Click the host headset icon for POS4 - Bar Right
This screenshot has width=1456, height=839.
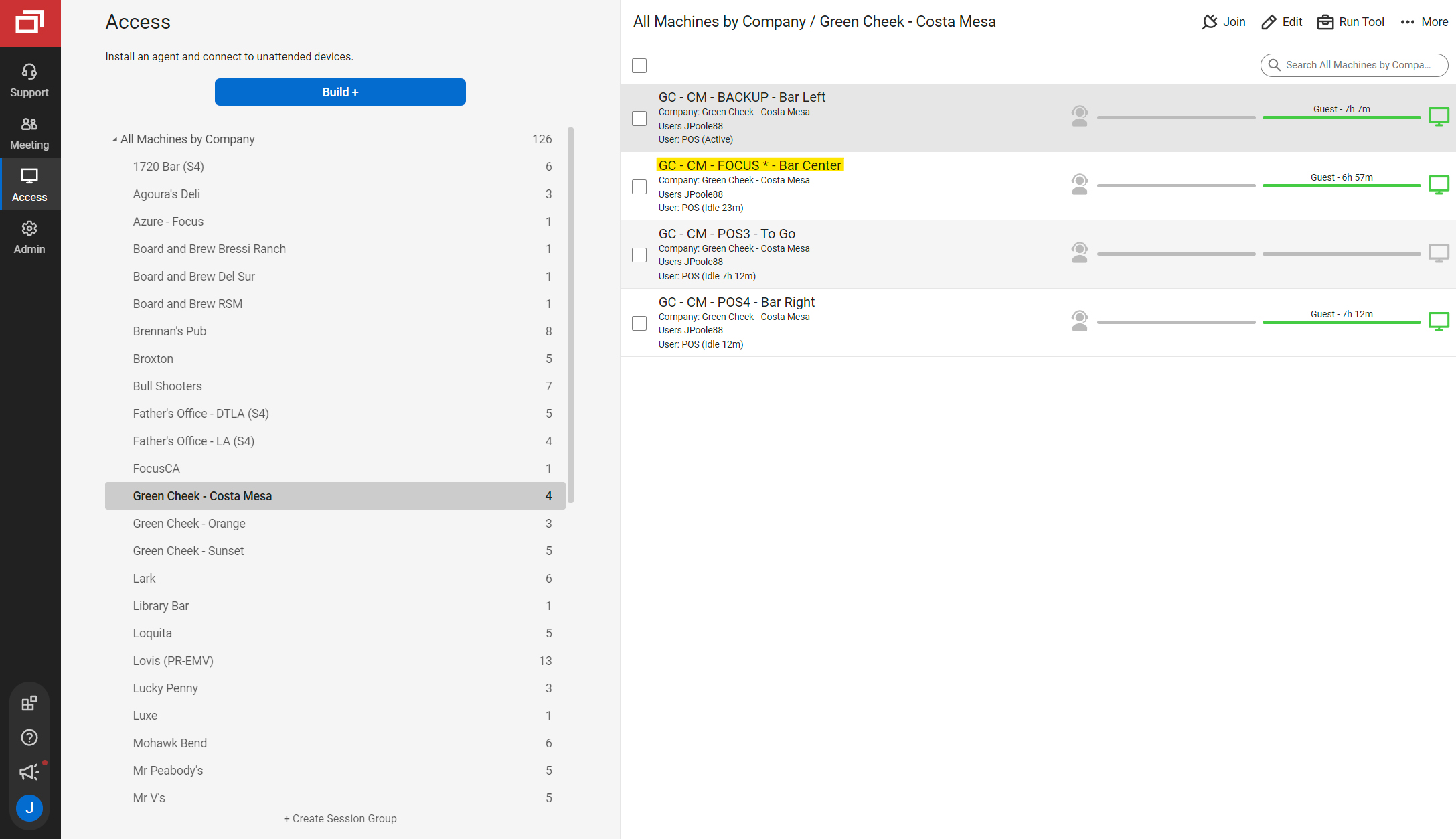click(x=1080, y=321)
